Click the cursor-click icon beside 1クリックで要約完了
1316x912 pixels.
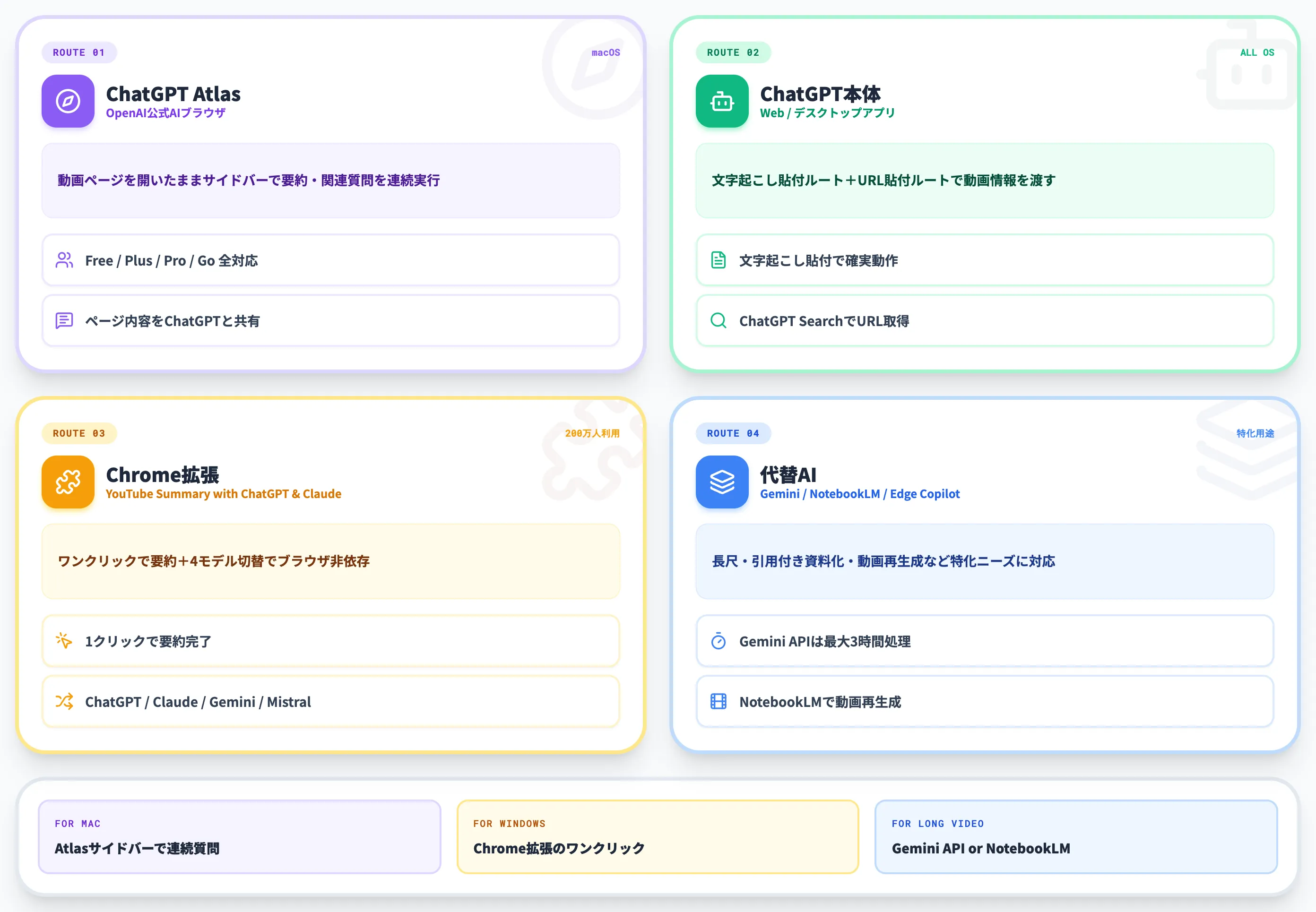click(64, 641)
